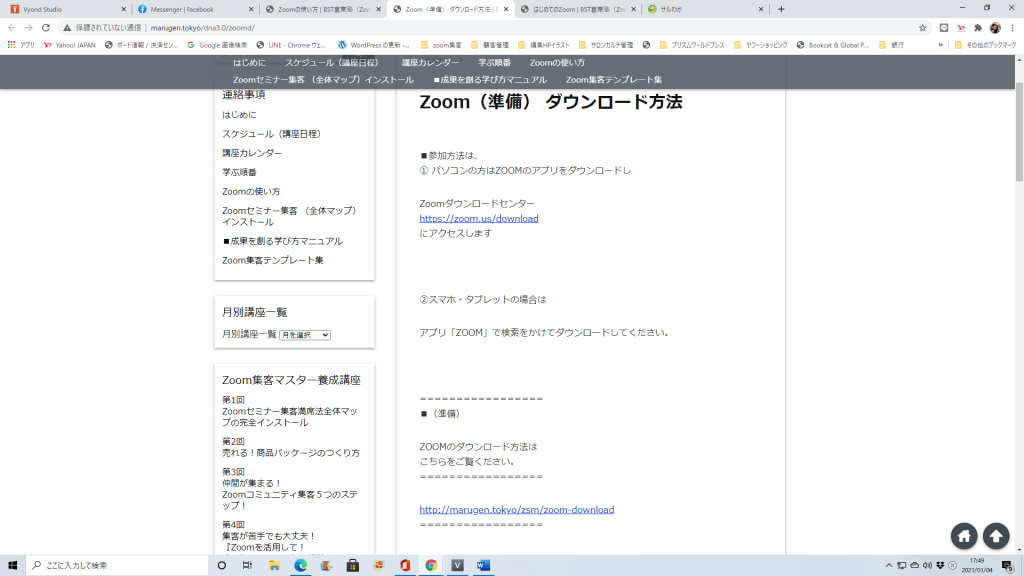Open the Chrome three-dot menu
This screenshot has width=1024, height=576.
coord(1012,27)
